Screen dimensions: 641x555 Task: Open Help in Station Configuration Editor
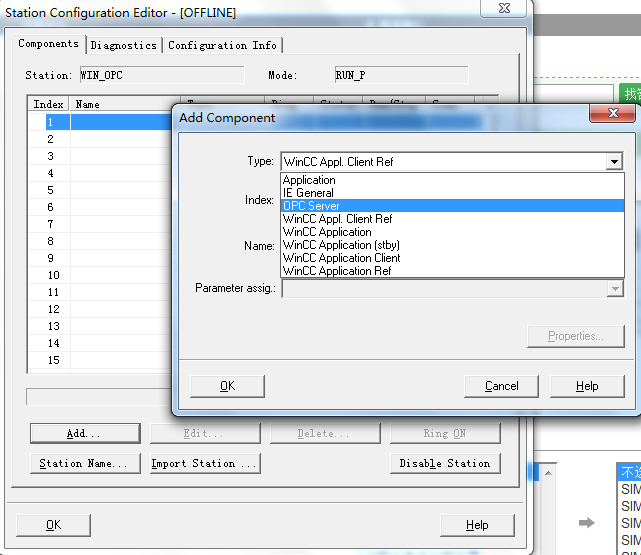477,525
